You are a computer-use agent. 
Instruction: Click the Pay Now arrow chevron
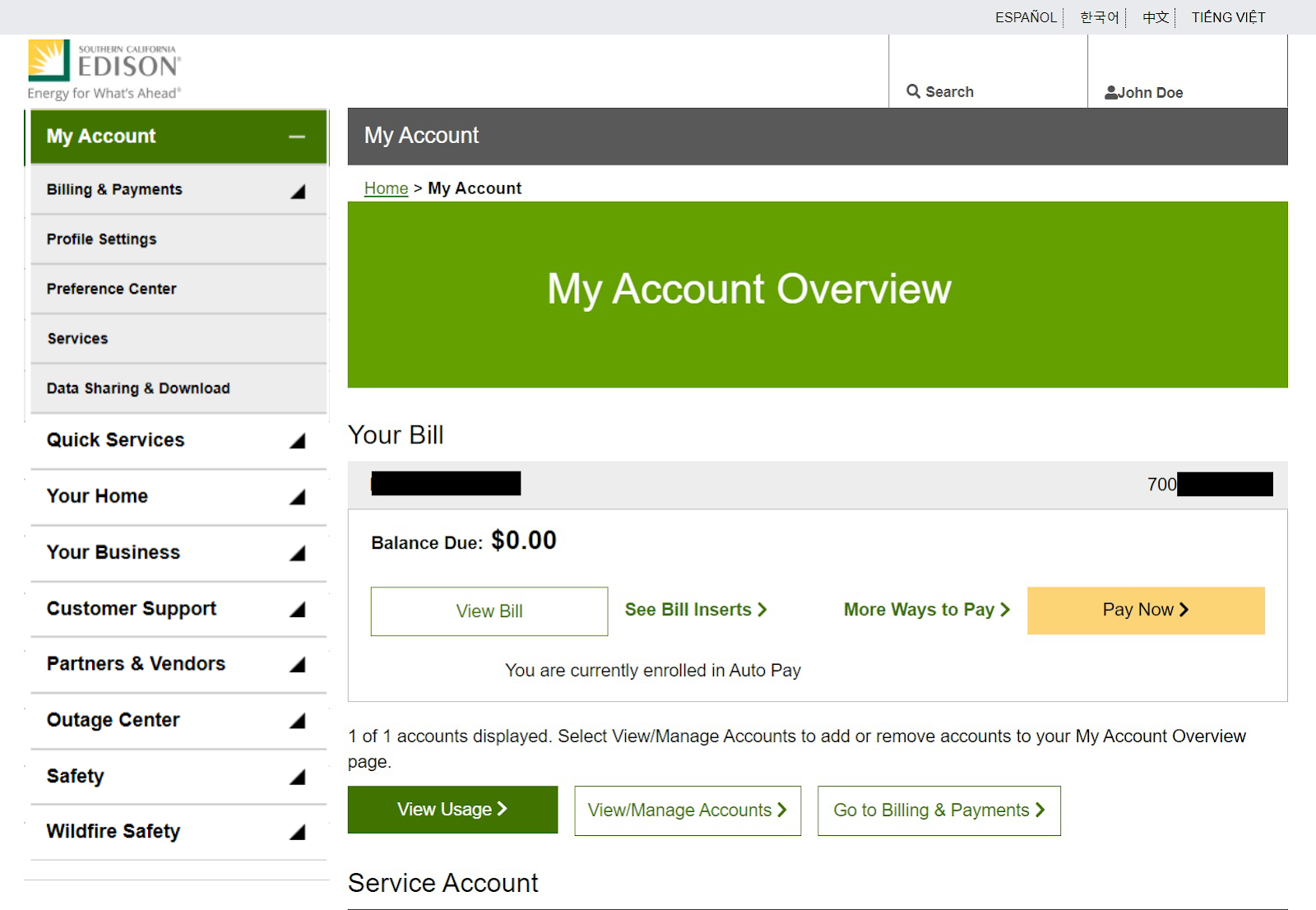click(x=1184, y=610)
